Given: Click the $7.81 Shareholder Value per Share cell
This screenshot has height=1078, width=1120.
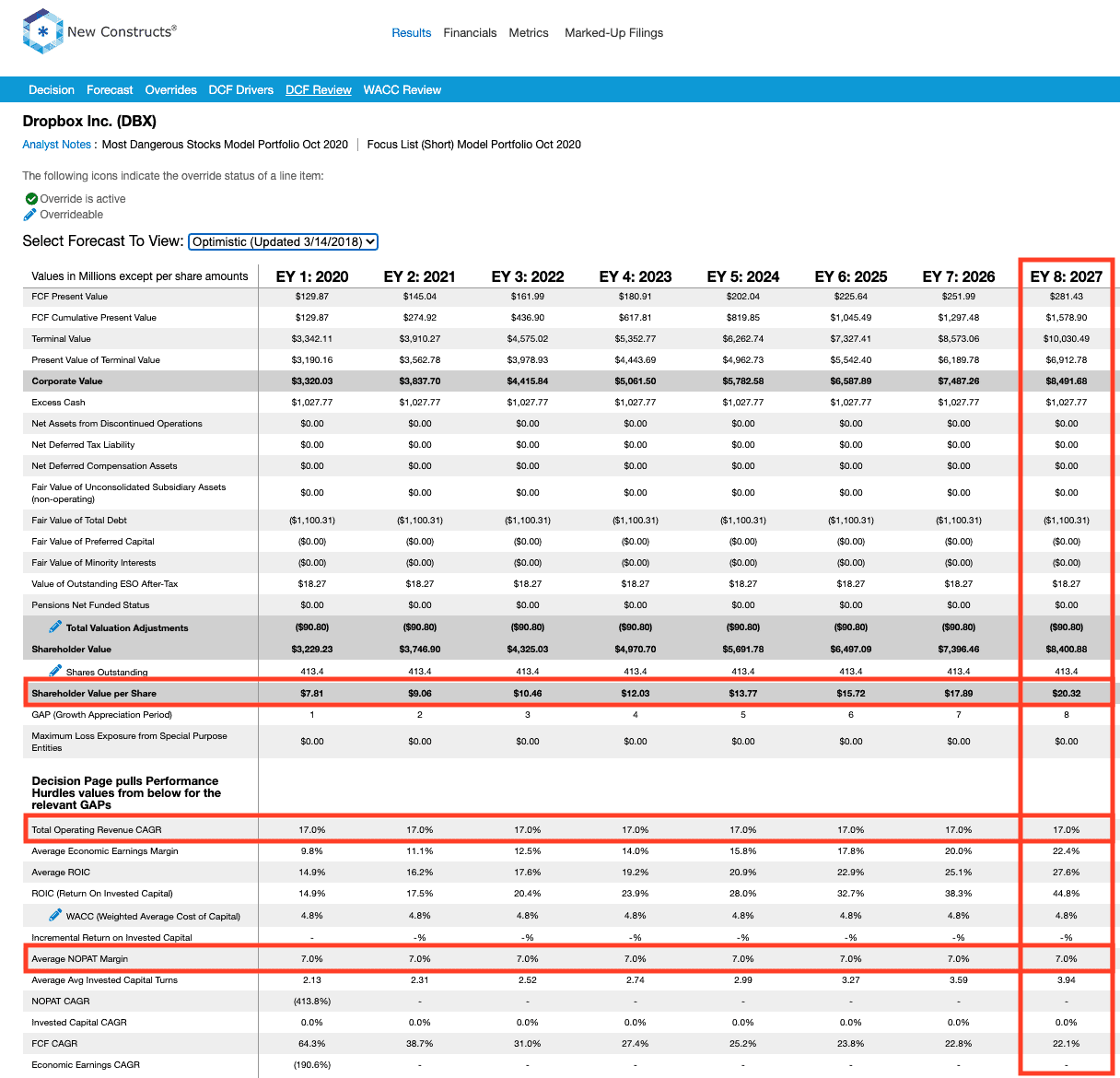Looking at the screenshot, I should [312, 694].
